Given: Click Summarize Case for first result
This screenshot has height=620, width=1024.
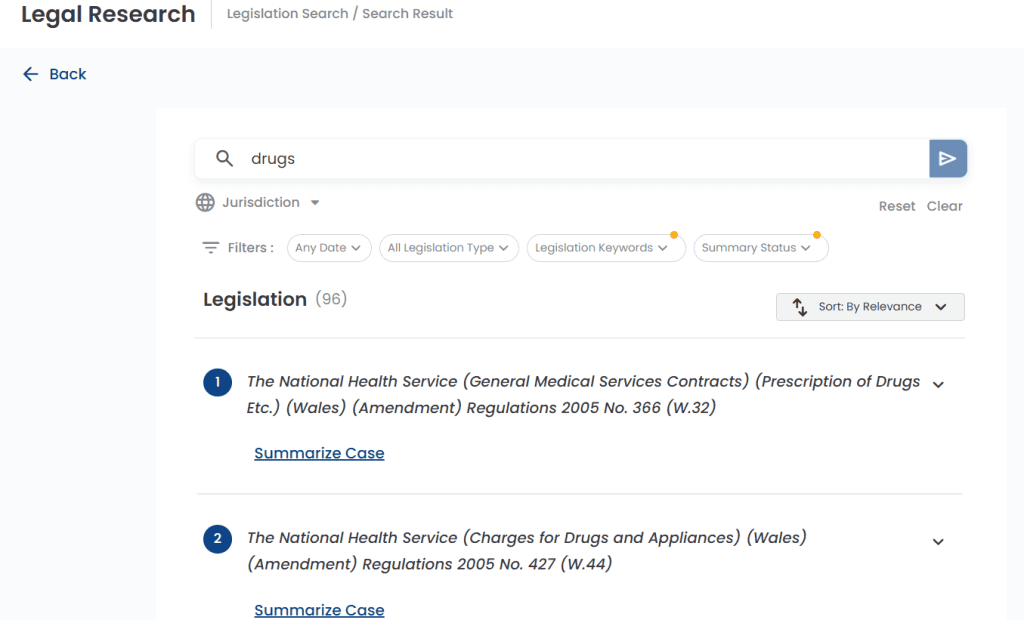Looking at the screenshot, I should pos(319,453).
